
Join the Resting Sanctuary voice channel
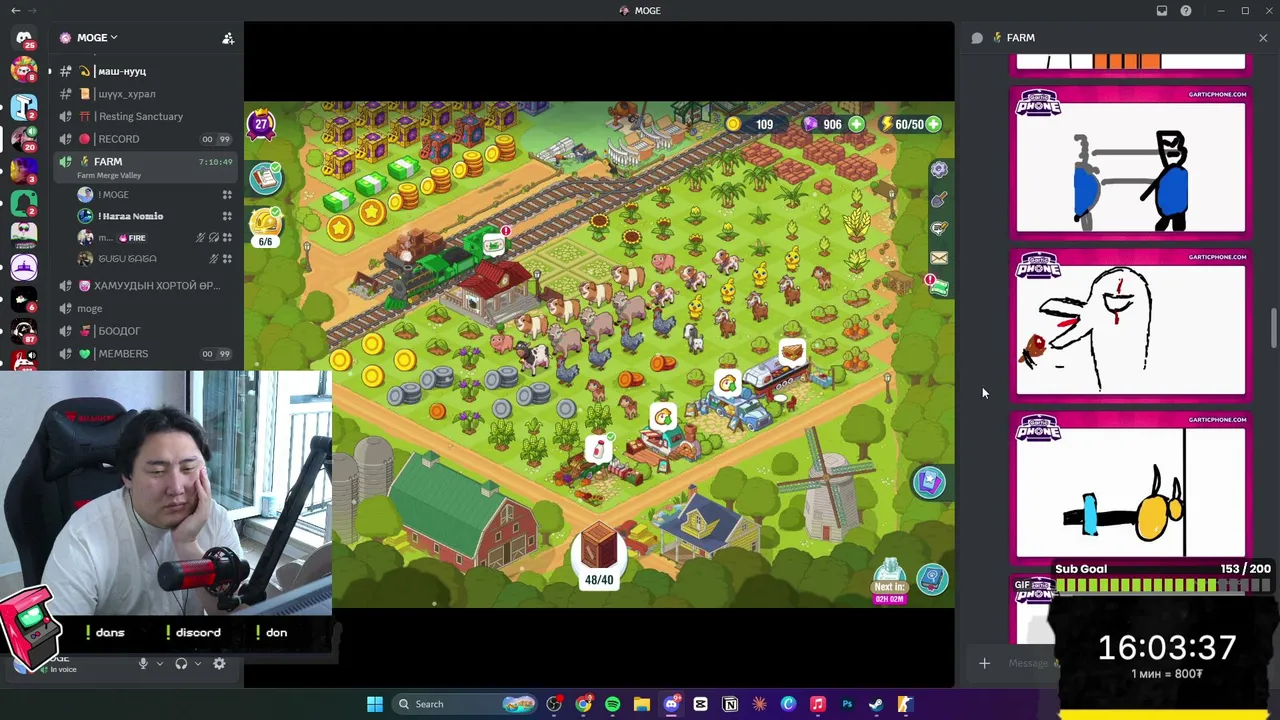[145, 116]
